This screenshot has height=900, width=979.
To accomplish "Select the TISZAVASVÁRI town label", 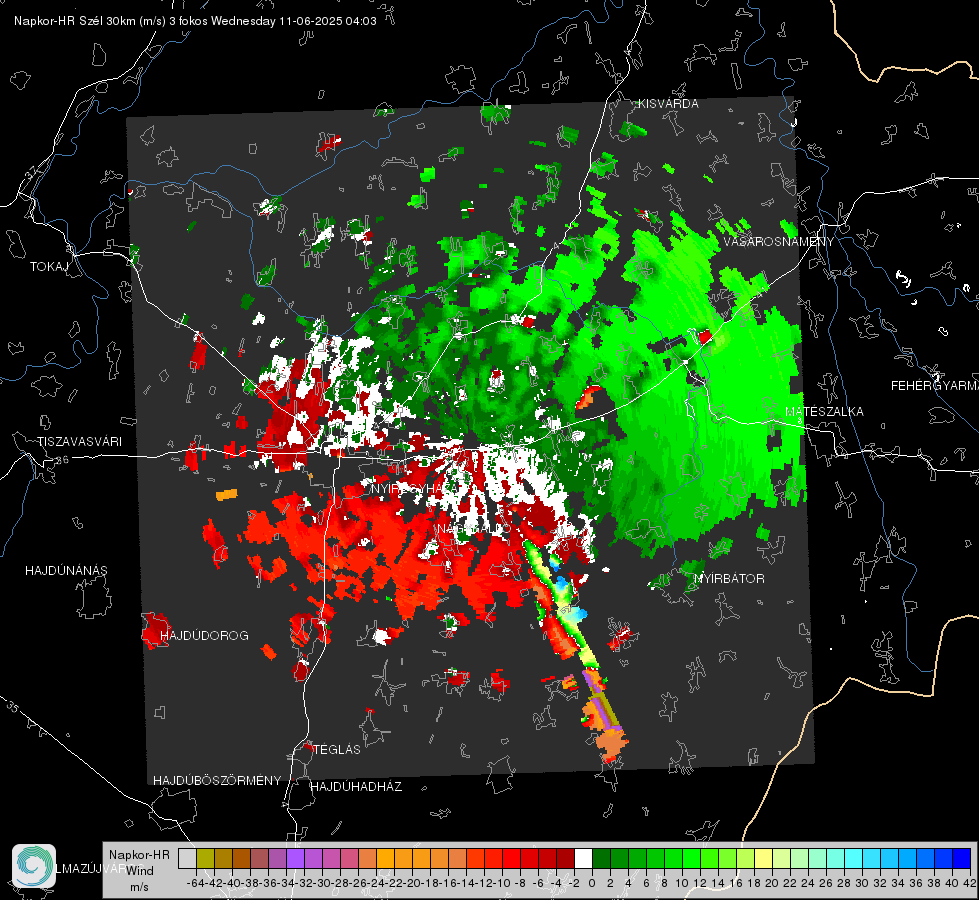I will pos(79,442).
